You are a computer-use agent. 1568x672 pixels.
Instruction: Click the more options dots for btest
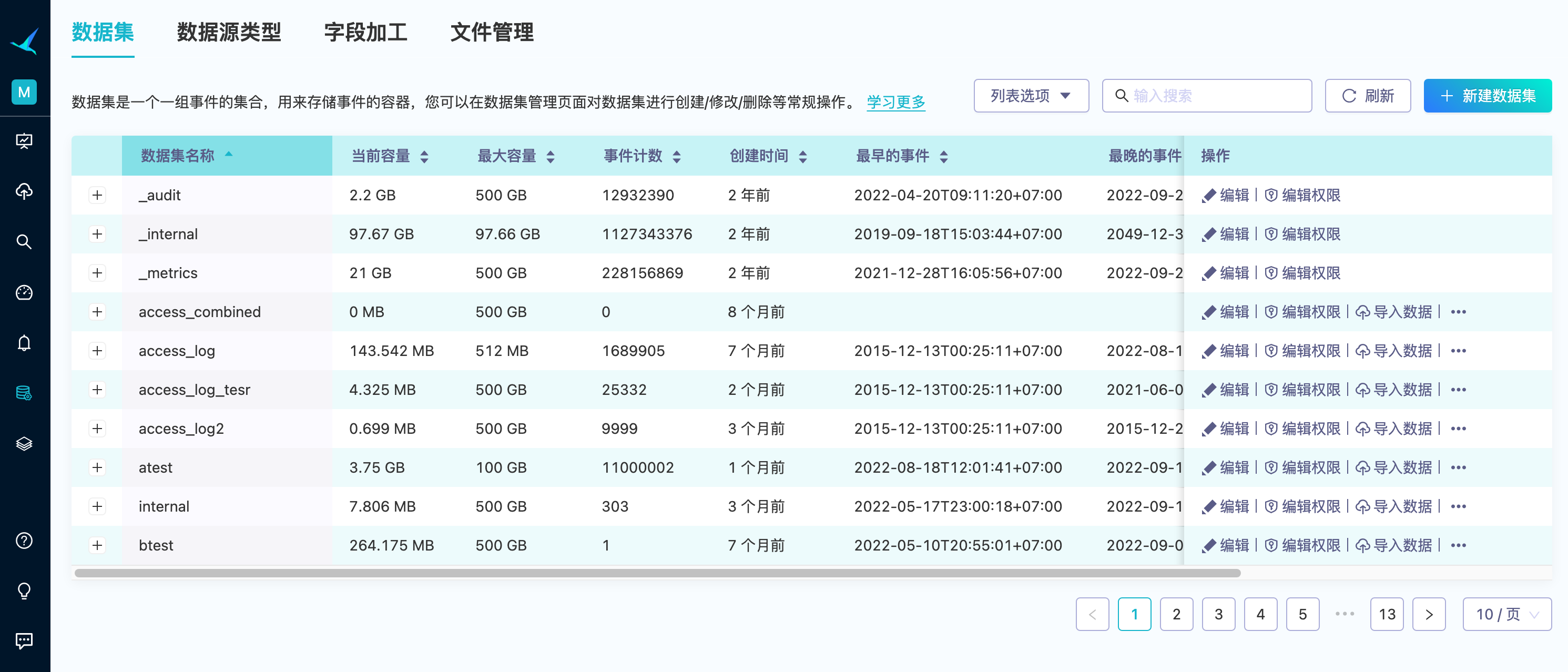click(x=1459, y=545)
